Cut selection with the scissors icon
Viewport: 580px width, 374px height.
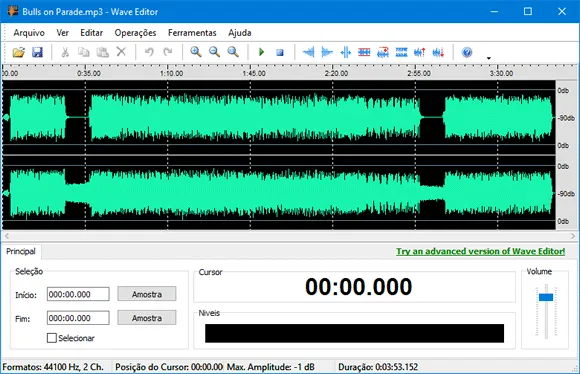65,52
